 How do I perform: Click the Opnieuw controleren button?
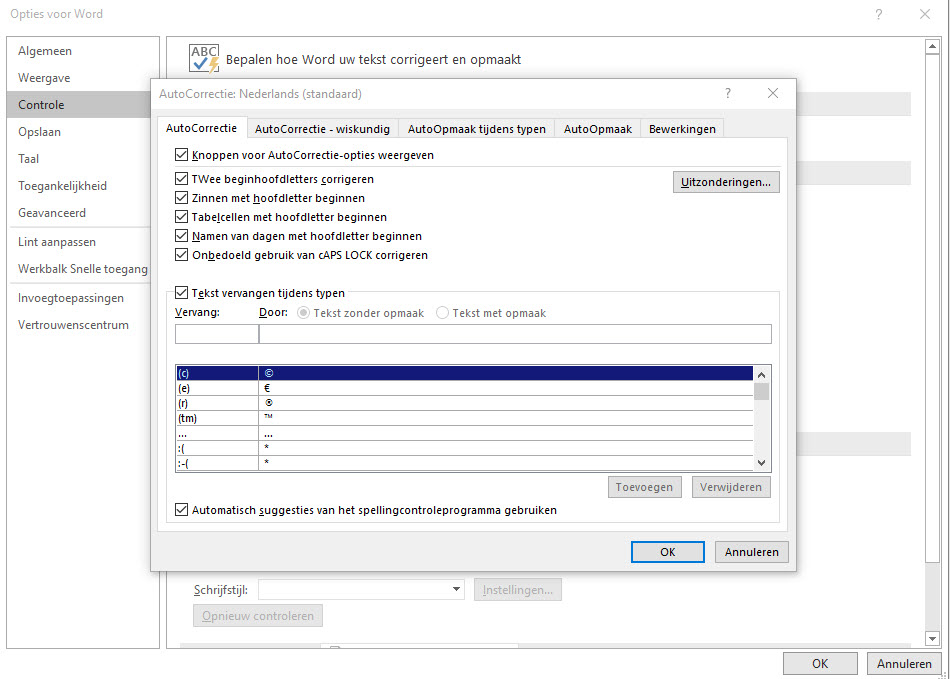pos(258,616)
